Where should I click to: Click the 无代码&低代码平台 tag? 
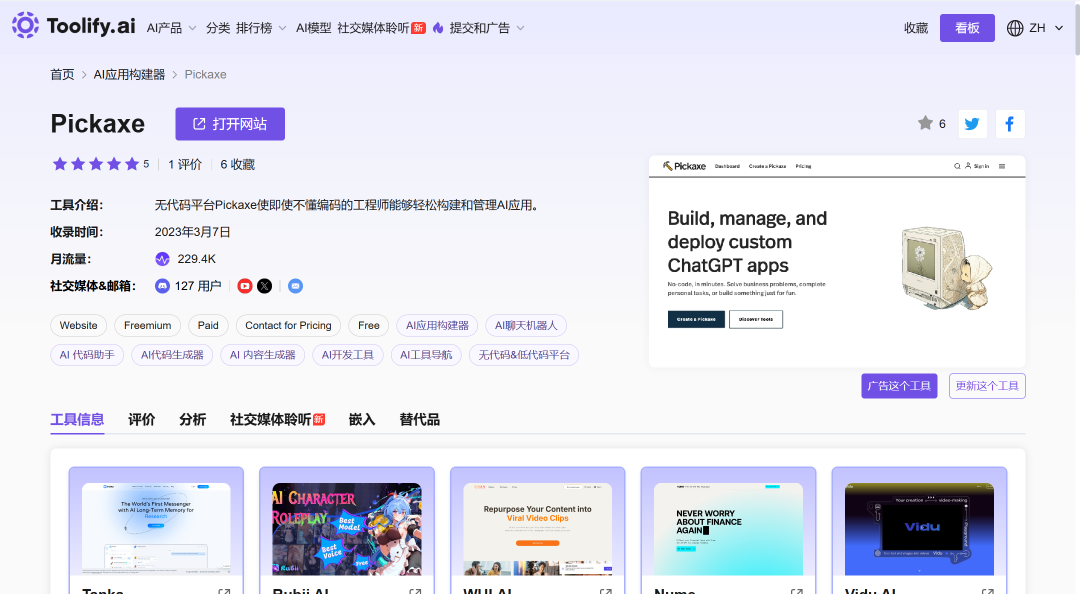click(524, 355)
